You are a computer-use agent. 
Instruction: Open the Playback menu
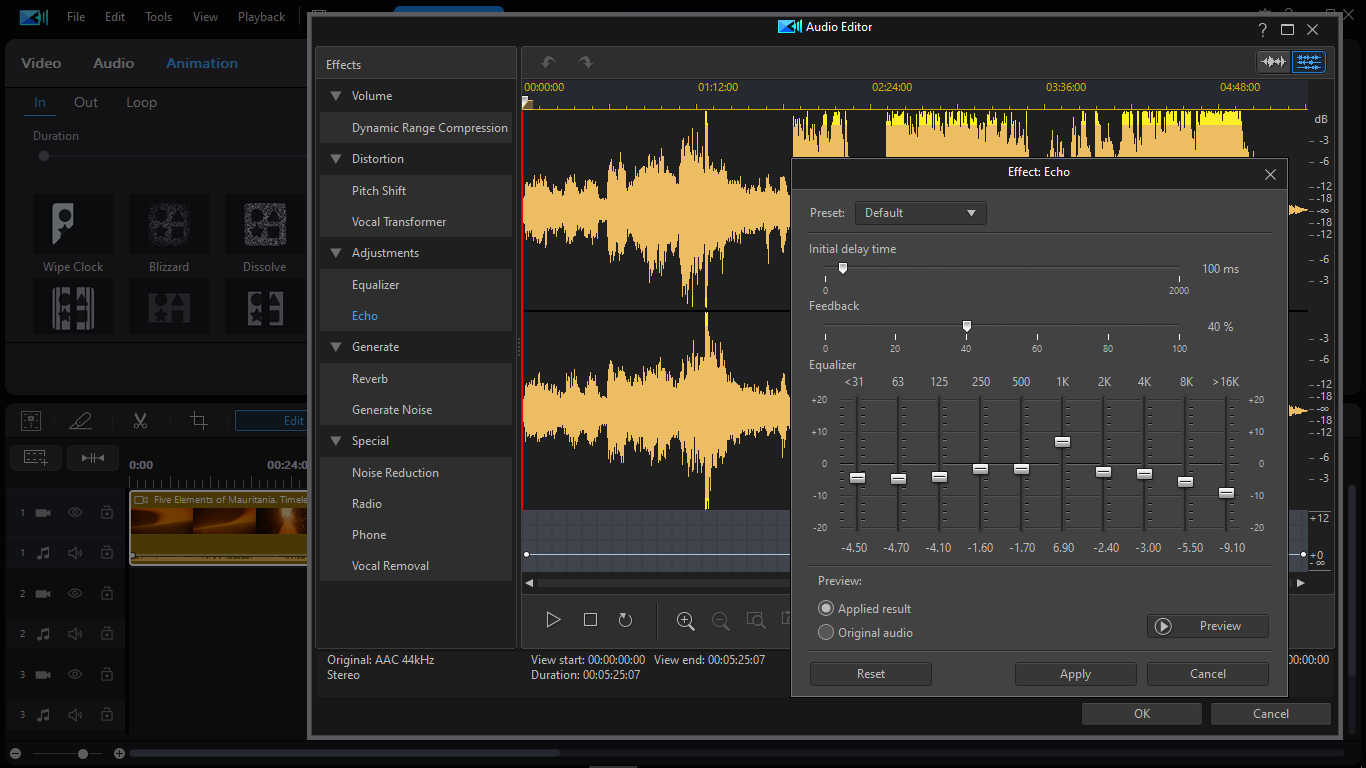tap(261, 17)
